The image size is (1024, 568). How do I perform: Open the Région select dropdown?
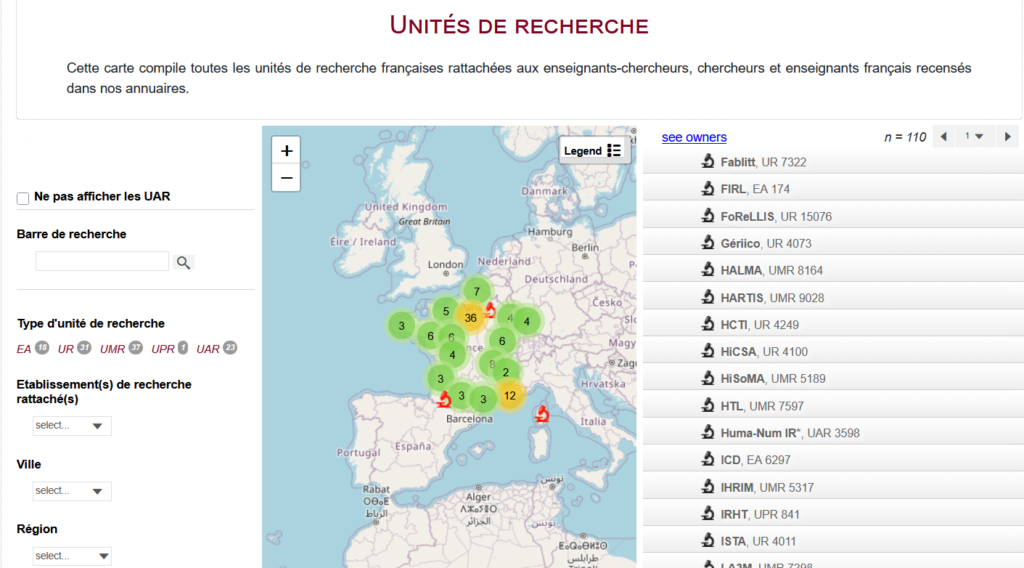[x=72, y=556]
